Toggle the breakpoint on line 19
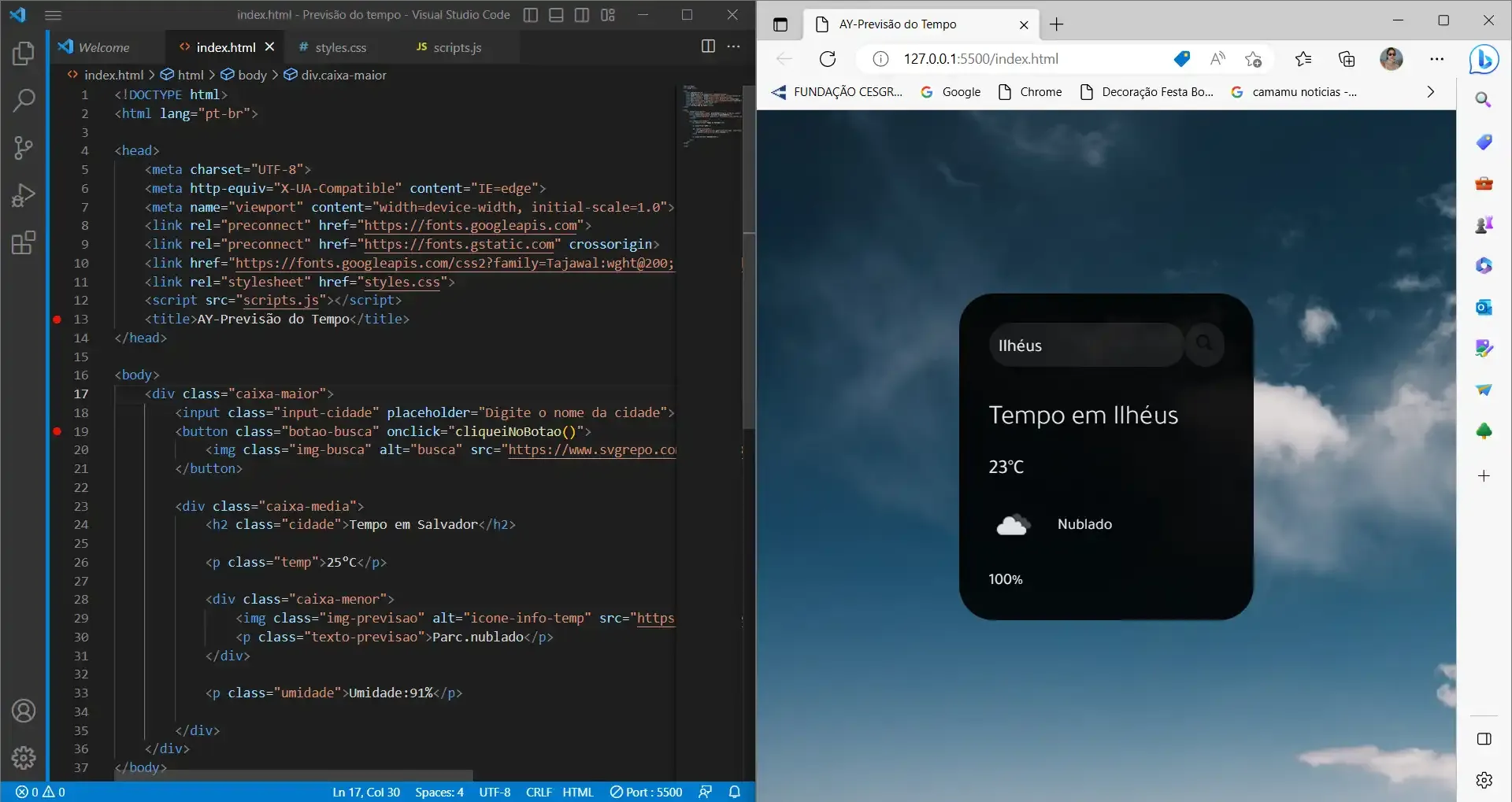 coord(57,431)
